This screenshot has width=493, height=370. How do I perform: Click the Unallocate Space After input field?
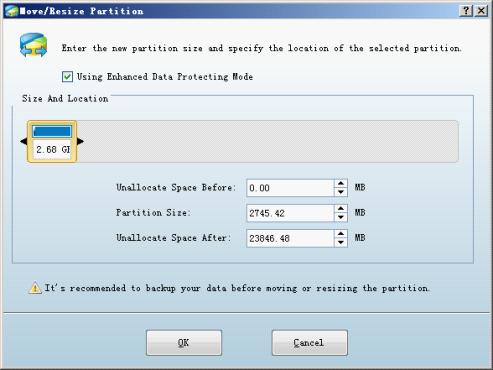(x=290, y=238)
